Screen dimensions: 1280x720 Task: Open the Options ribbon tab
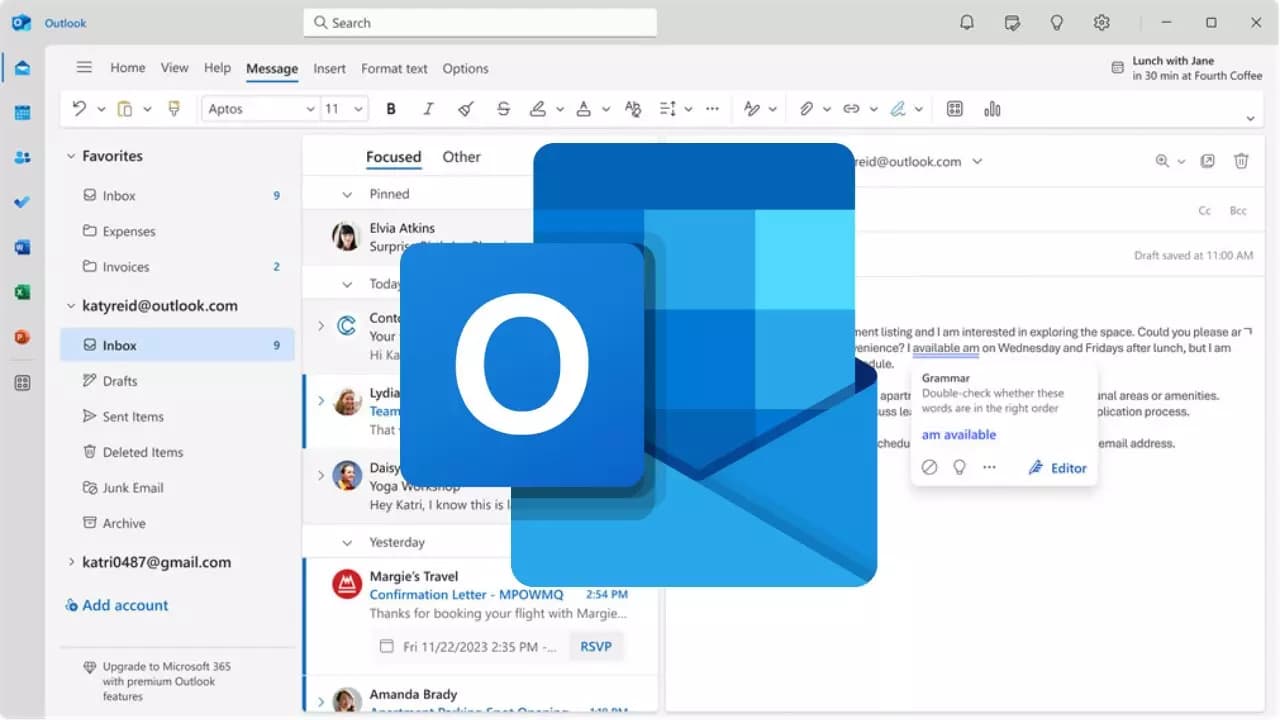point(465,68)
